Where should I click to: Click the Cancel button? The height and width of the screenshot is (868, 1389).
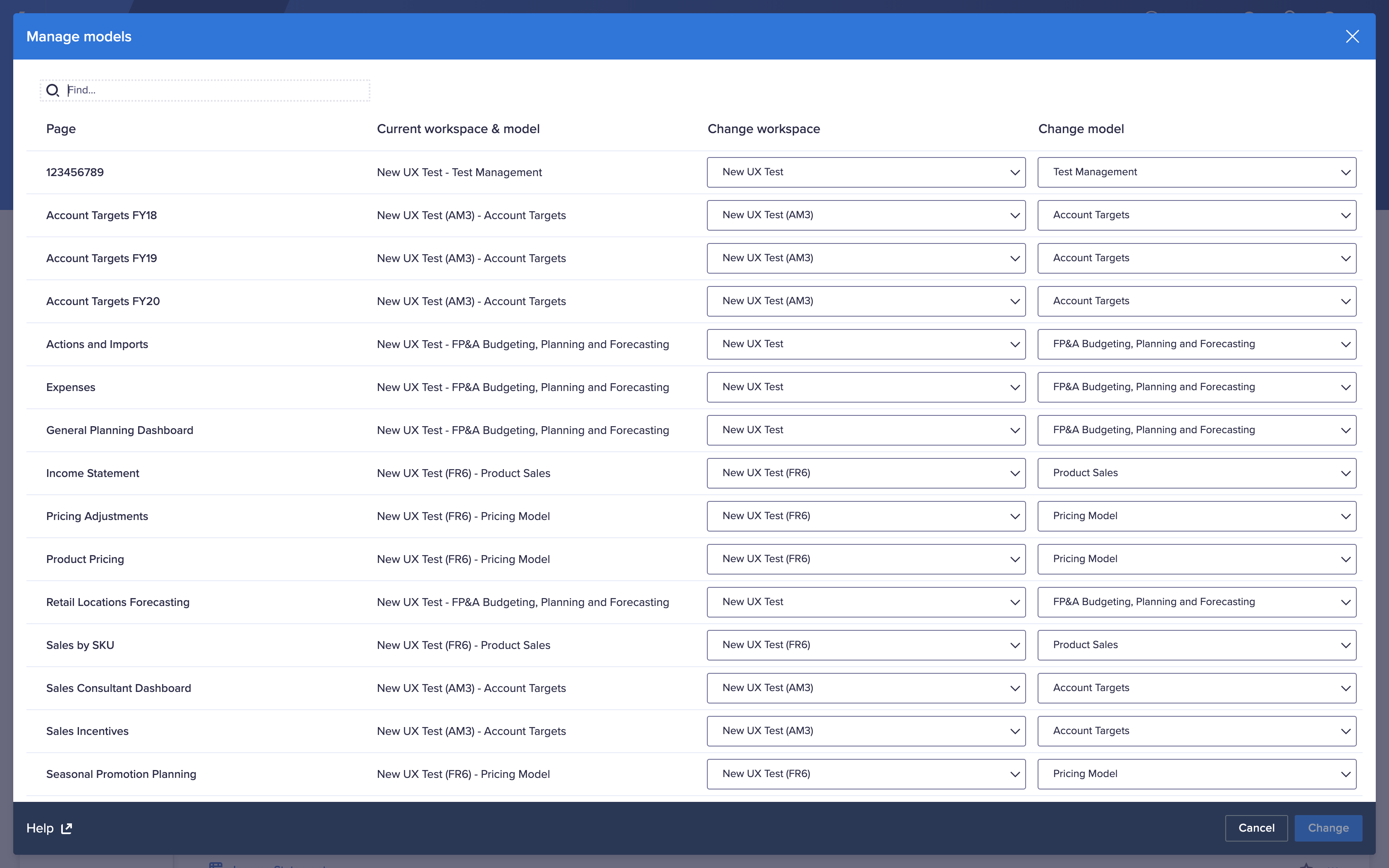[x=1256, y=828]
